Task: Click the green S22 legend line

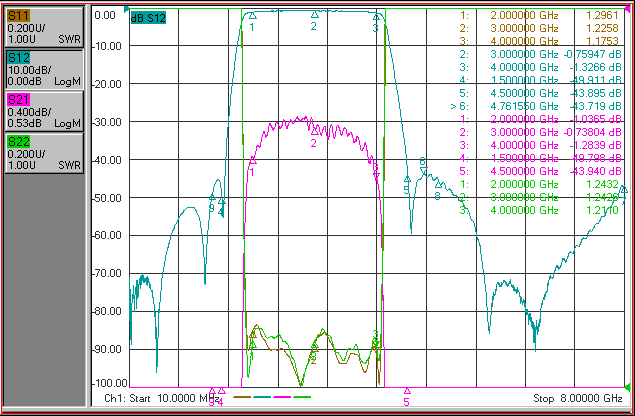Action: pos(302,397)
